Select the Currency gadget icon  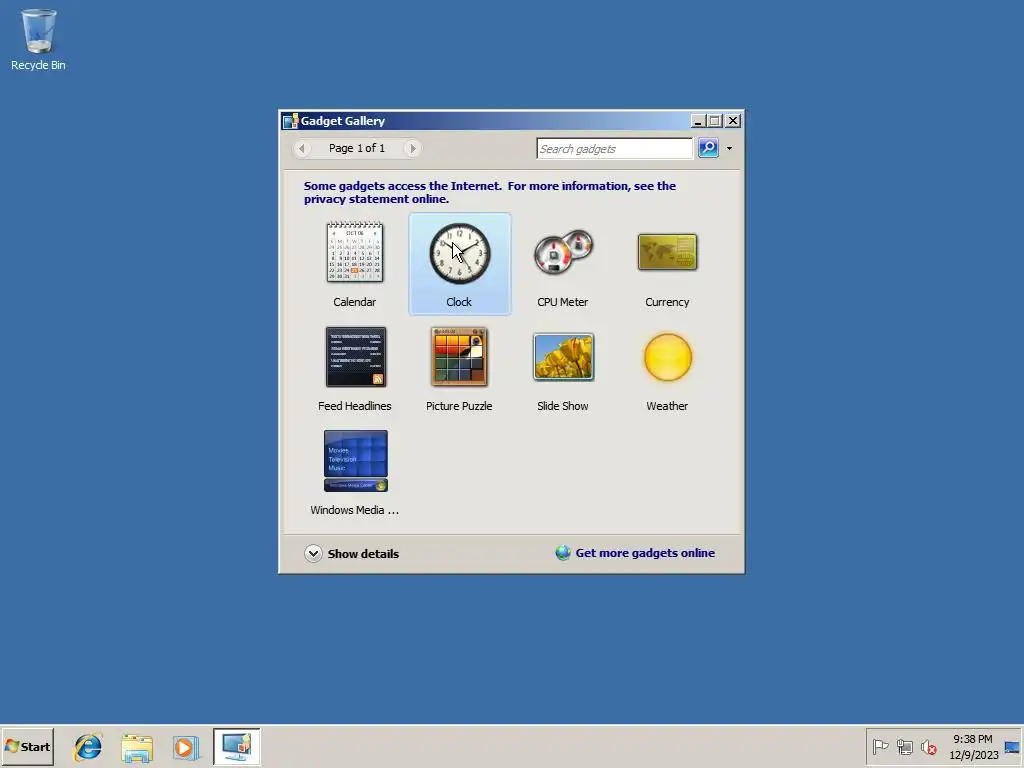(x=667, y=252)
